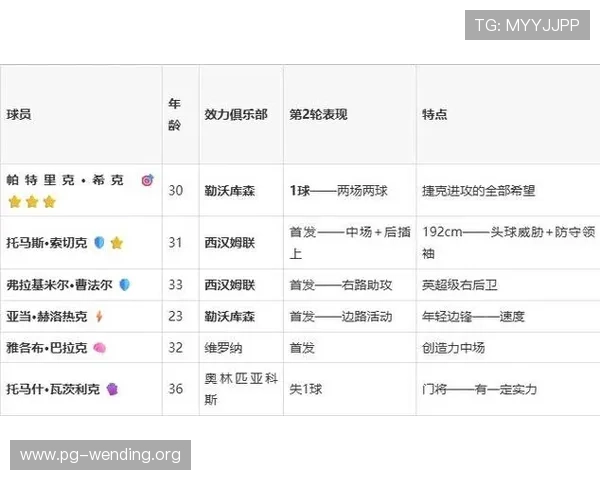Viewport: 600px width, 480px height.
Task: Click the blue shield icon beside 弗拉基米尔·曹法尔
Action: 125,285
